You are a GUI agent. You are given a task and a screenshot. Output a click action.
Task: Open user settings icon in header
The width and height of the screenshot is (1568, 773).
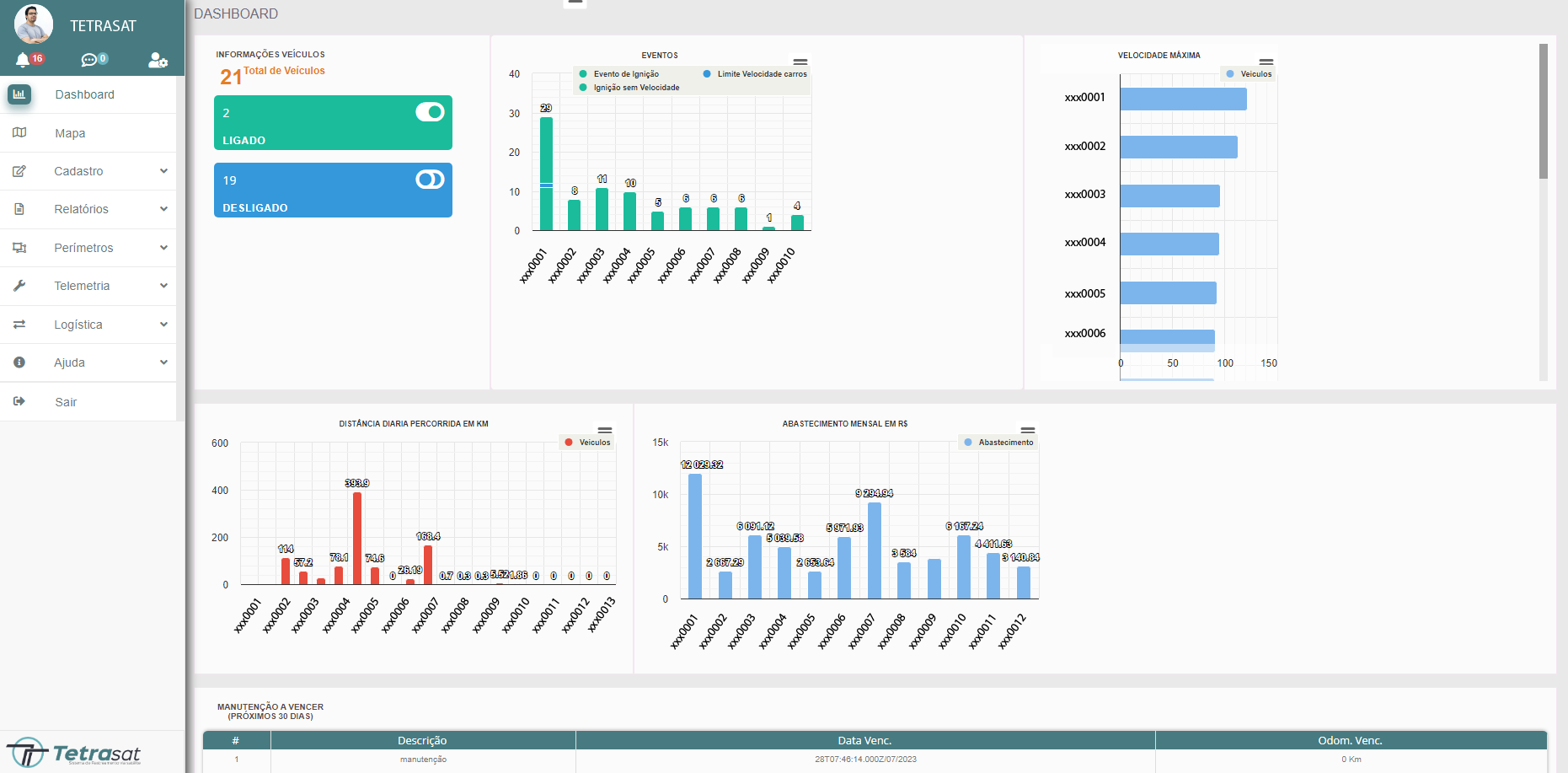pyautogui.click(x=158, y=60)
